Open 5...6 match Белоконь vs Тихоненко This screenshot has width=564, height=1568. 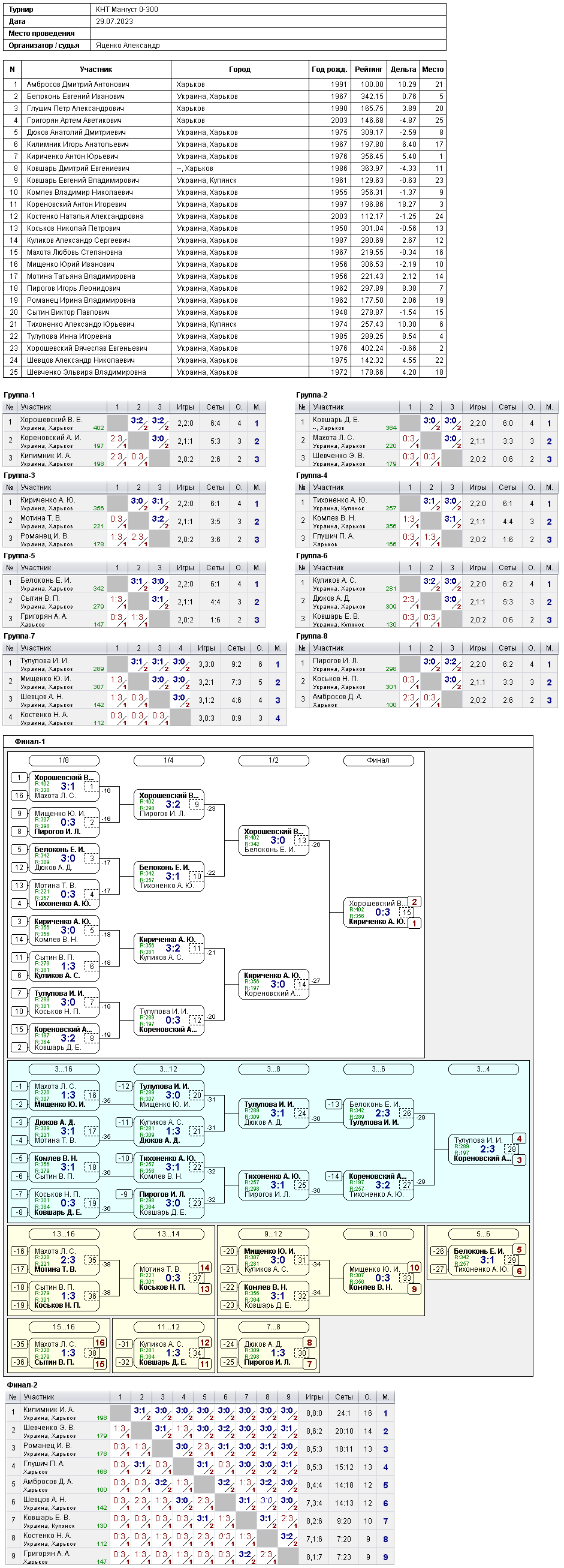pos(484,1260)
